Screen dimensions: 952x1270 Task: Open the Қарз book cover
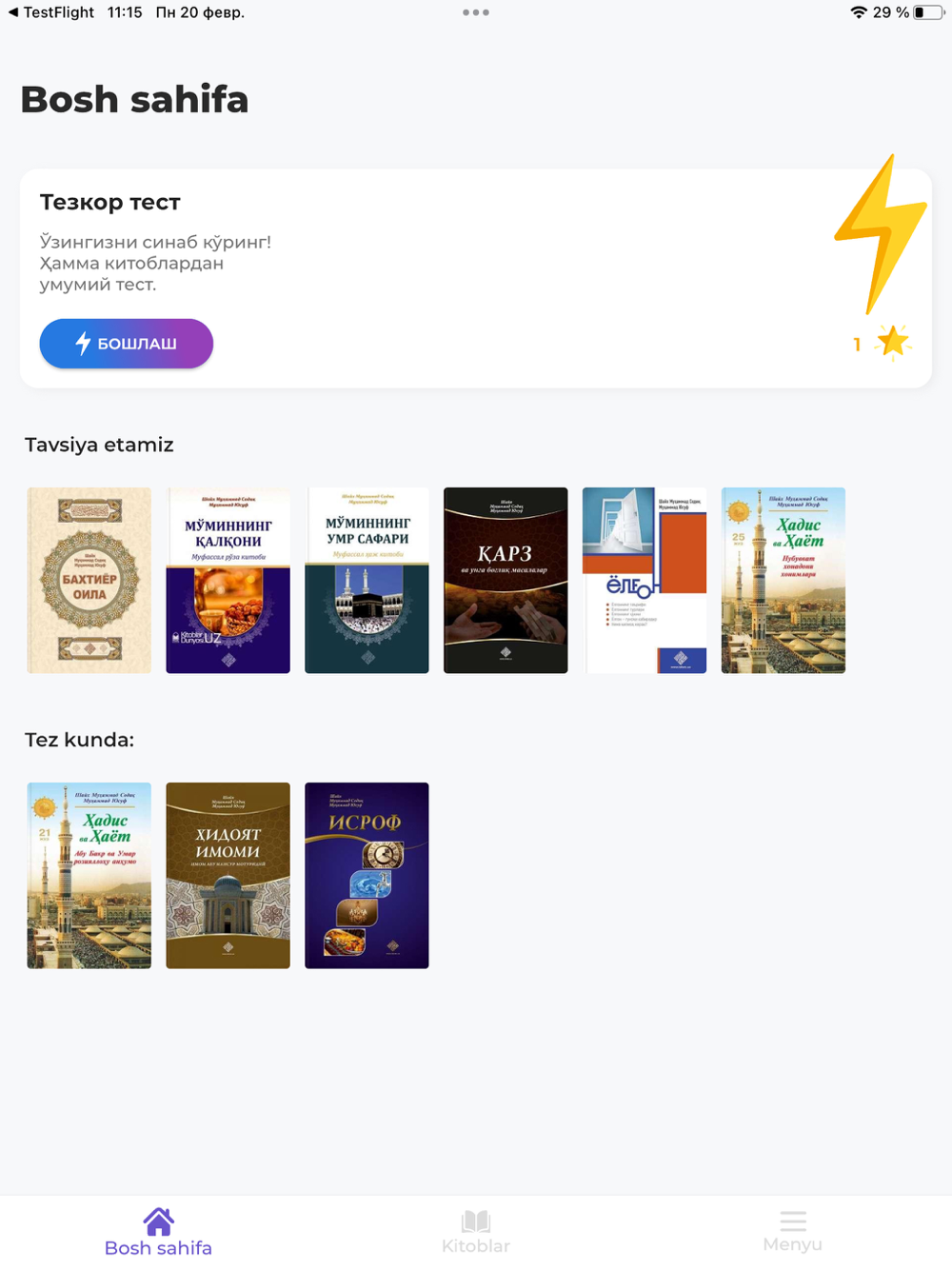pos(506,581)
